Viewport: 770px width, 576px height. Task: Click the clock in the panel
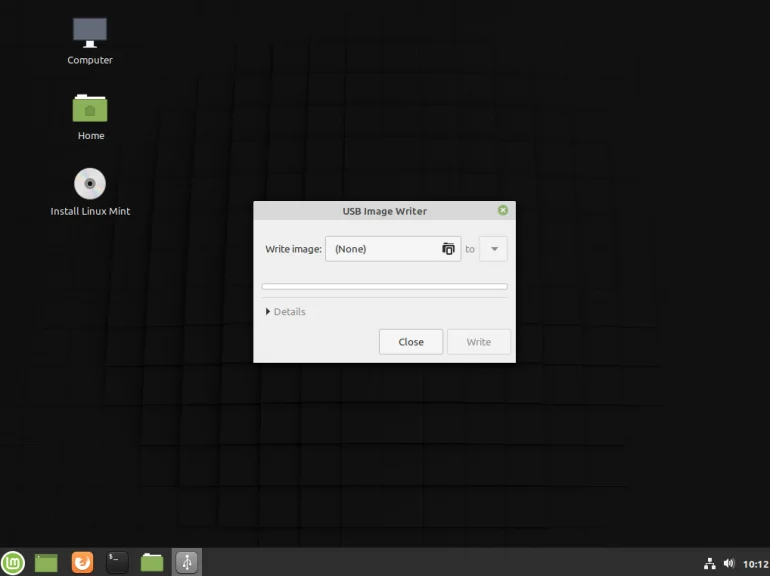point(755,564)
